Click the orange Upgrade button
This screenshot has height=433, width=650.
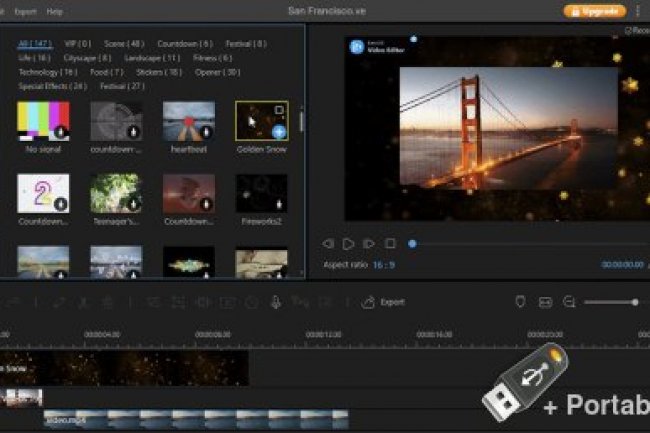tap(595, 11)
